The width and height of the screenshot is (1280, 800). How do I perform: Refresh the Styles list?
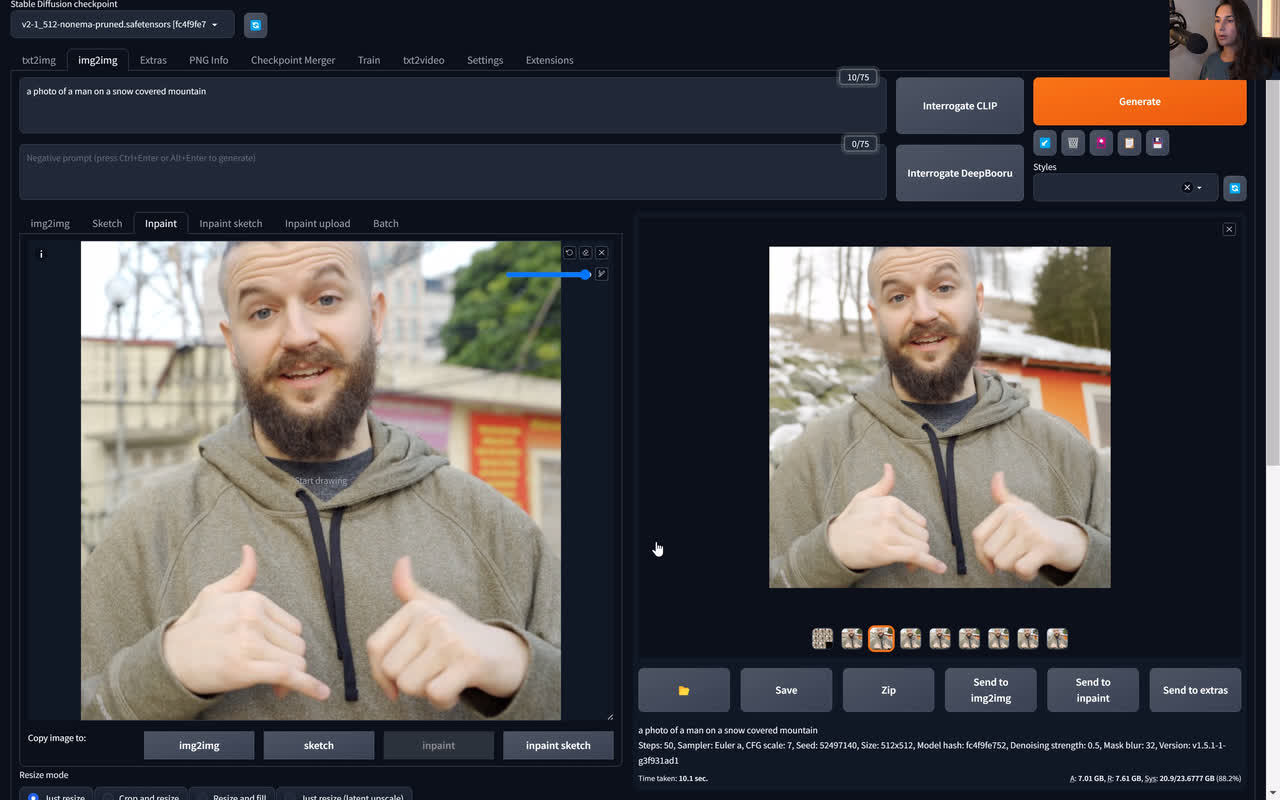pos(1235,187)
